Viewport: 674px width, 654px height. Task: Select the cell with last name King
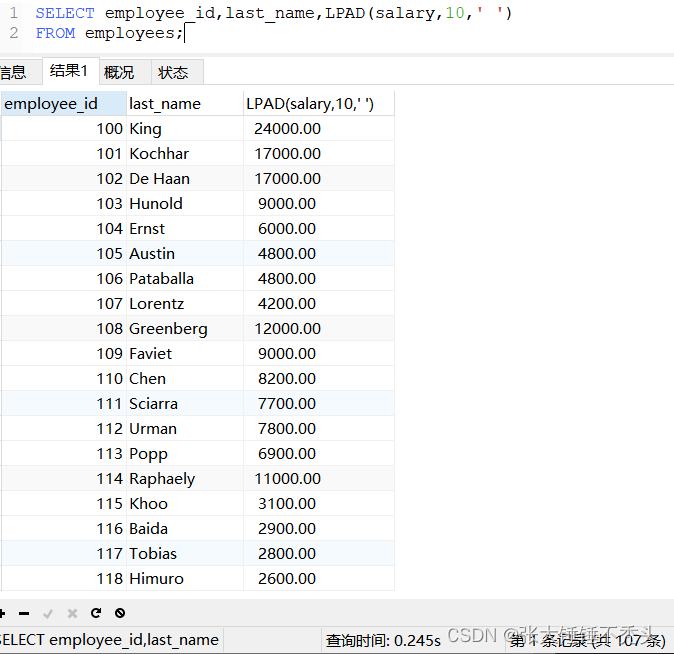(185, 129)
